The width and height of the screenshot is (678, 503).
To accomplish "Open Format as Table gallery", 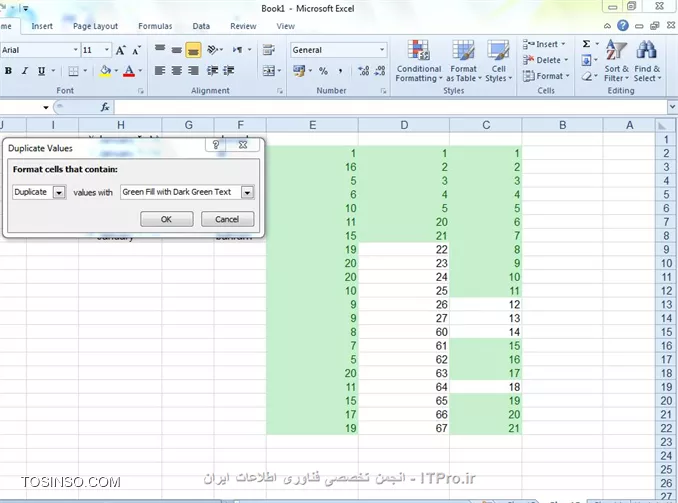I will tap(464, 61).
